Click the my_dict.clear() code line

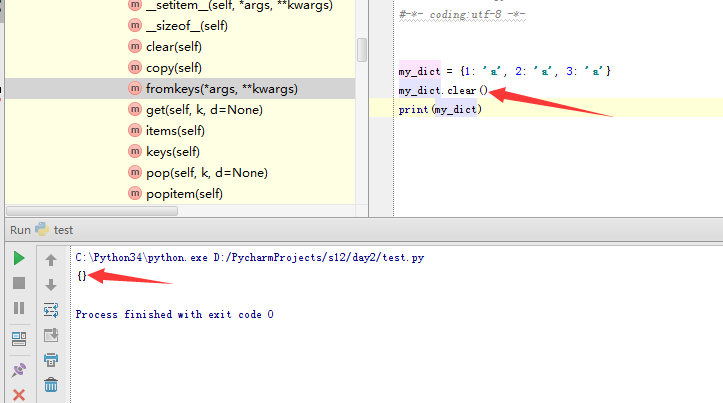pyautogui.click(x=443, y=90)
